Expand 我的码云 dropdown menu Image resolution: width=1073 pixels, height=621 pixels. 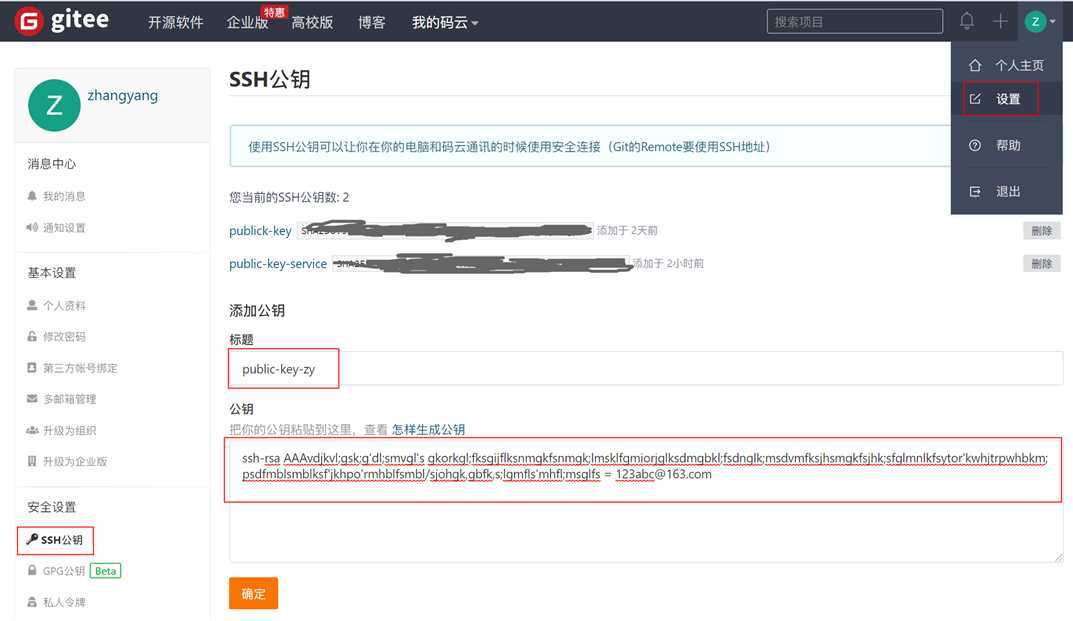445,23
